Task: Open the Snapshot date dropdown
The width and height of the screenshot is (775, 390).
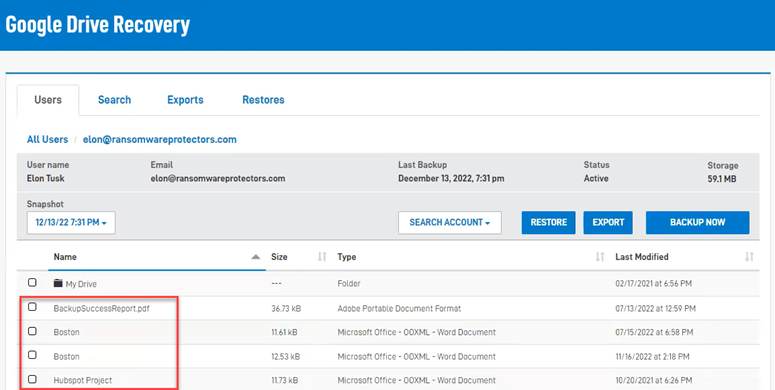Action: tap(71, 222)
